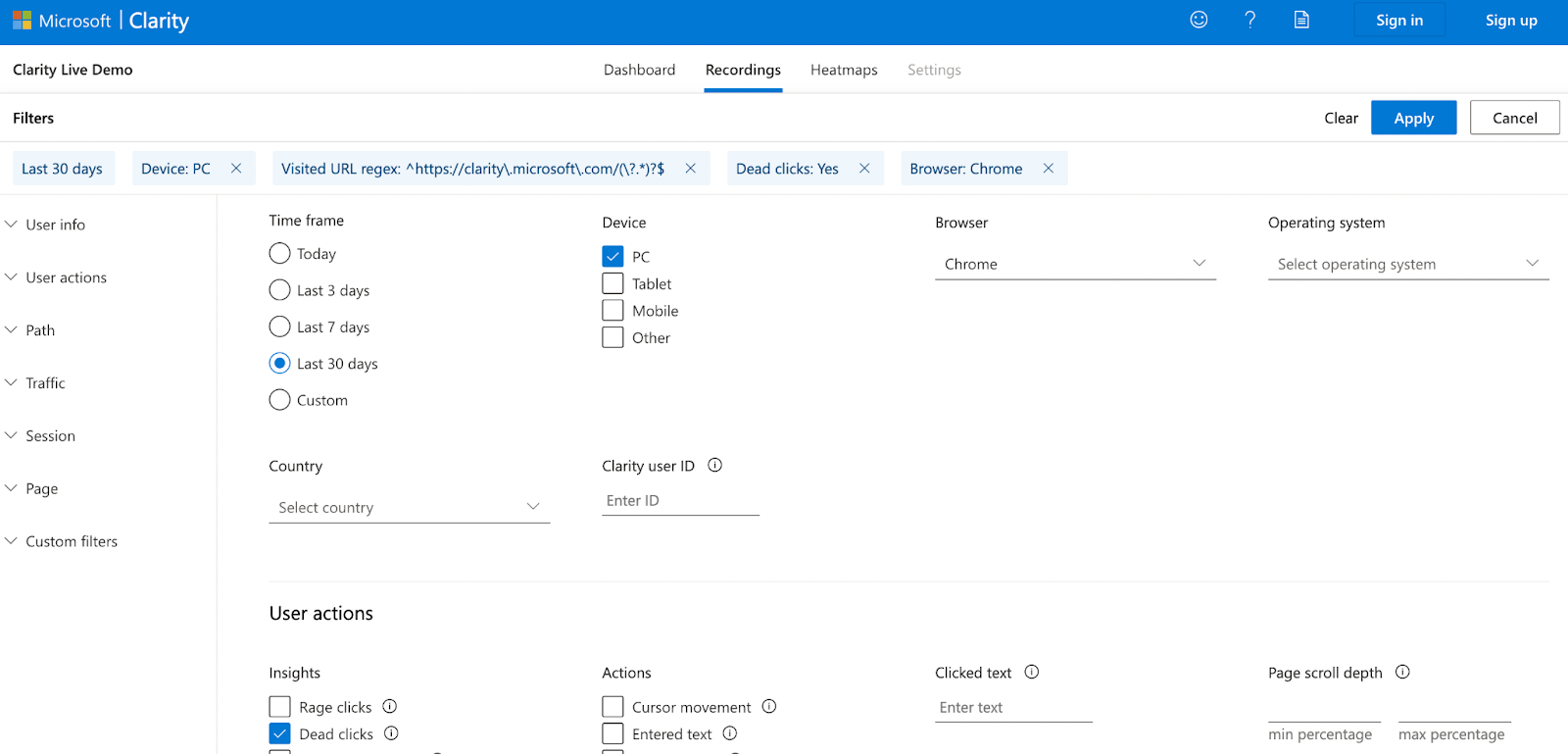Image resolution: width=1568 pixels, height=754 pixels.
Task: Remove the Browser: Chrome filter chip
Action: [x=1049, y=169]
